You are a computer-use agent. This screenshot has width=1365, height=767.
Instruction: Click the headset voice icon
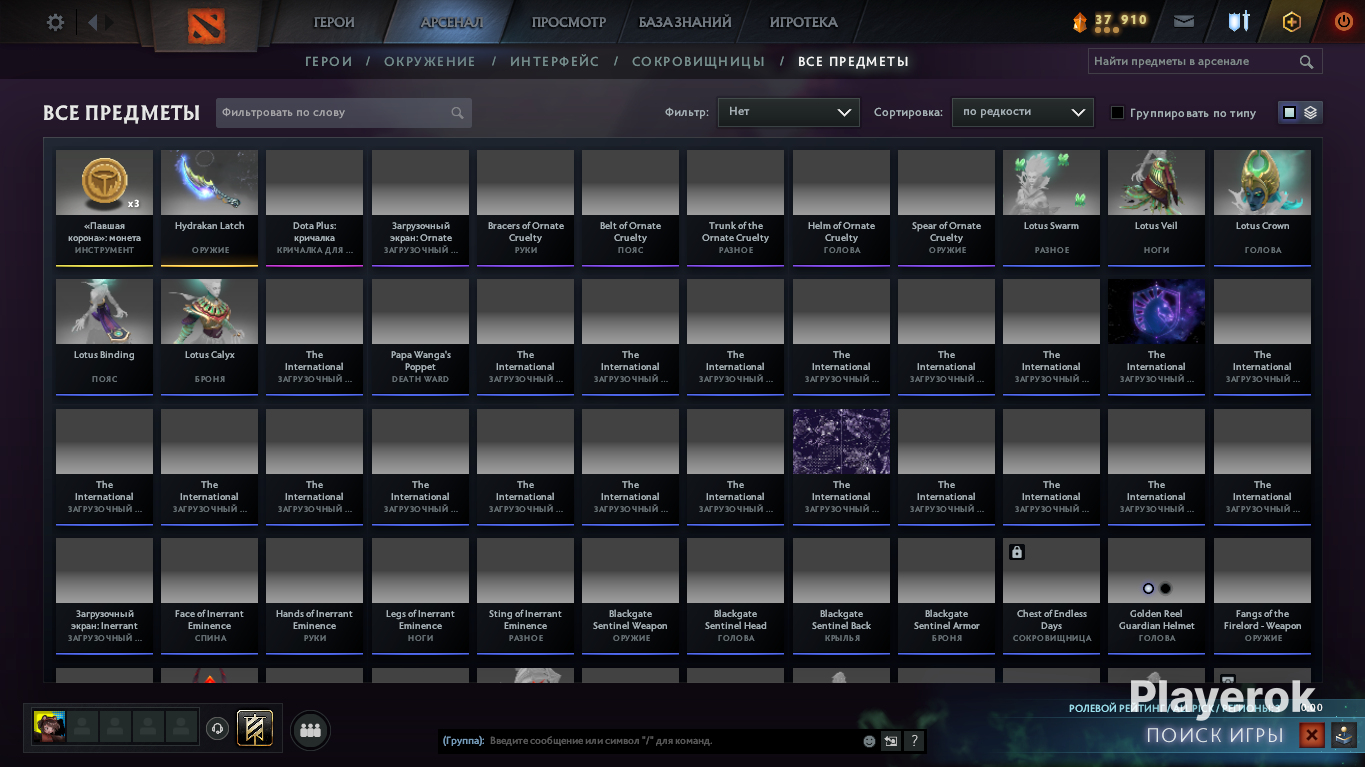coord(217,728)
